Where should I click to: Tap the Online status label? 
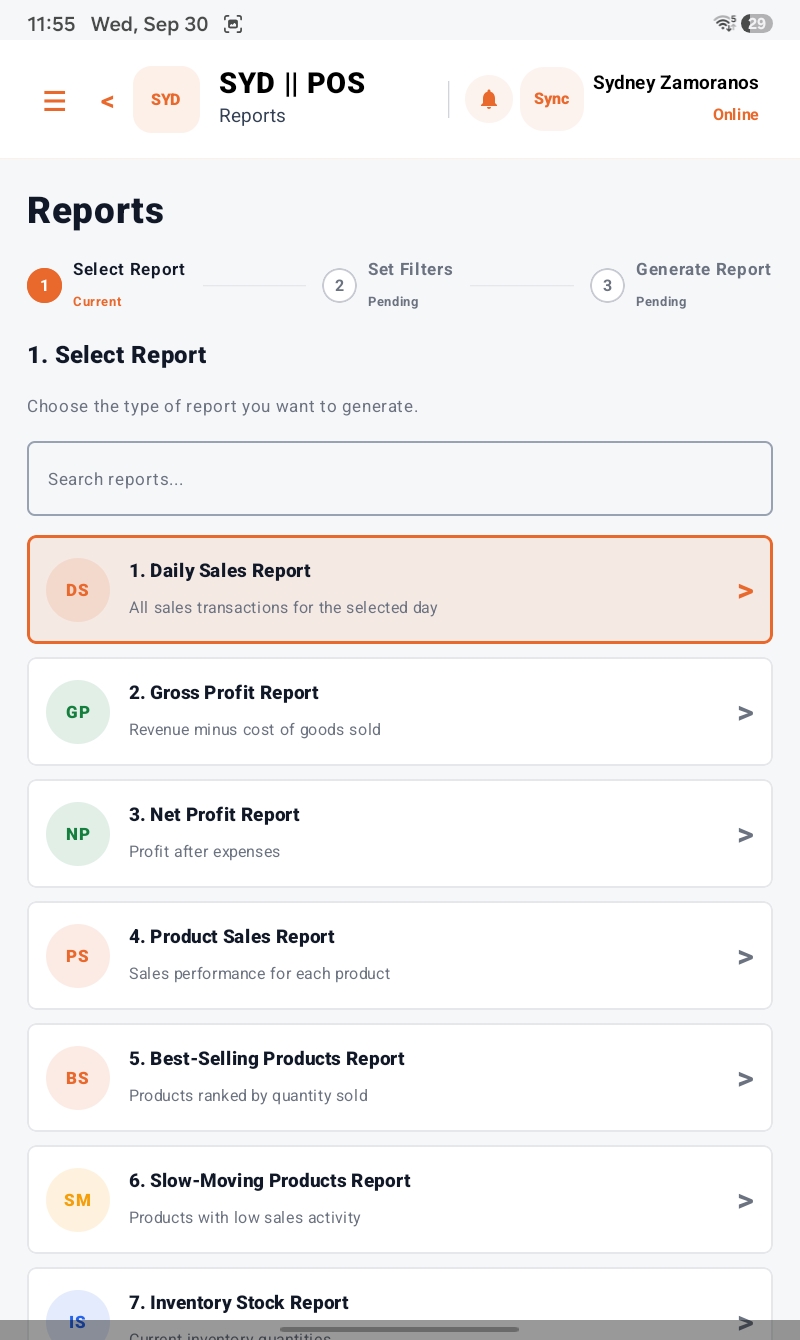coord(736,115)
